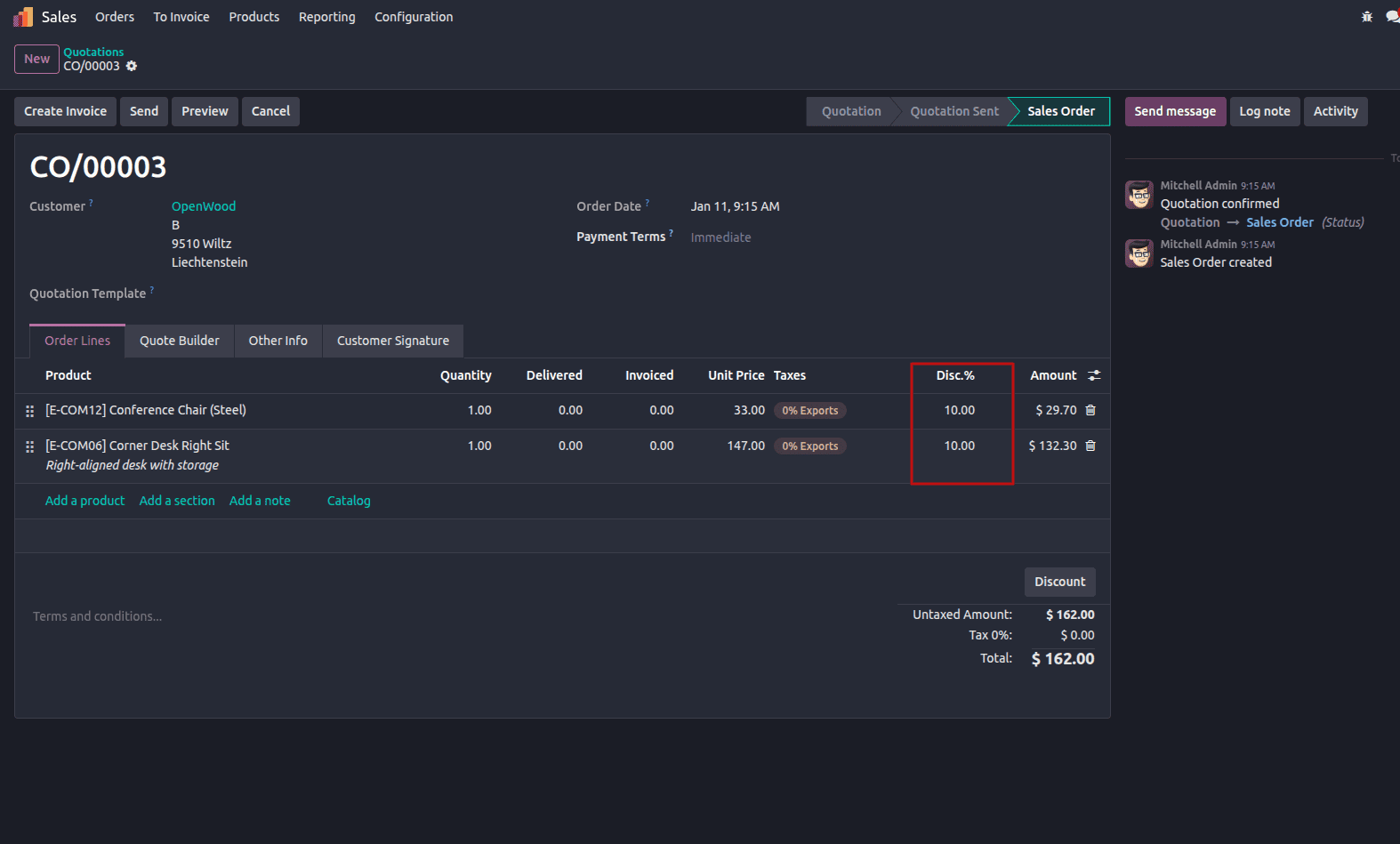This screenshot has height=844, width=1400.
Task: Click the Sales app name in navbar
Action: pos(60,17)
